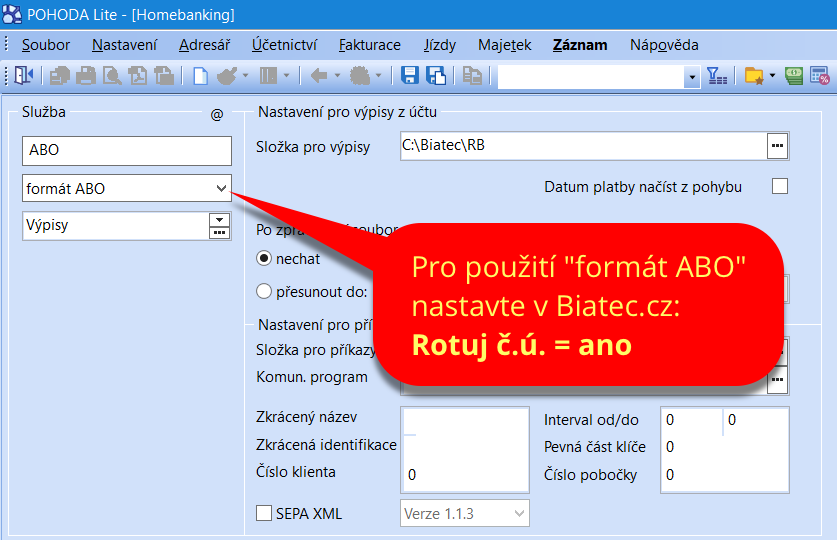
Task: Click the 'Číslo klienta' field showing 0
Action: [x=465, y=474]
